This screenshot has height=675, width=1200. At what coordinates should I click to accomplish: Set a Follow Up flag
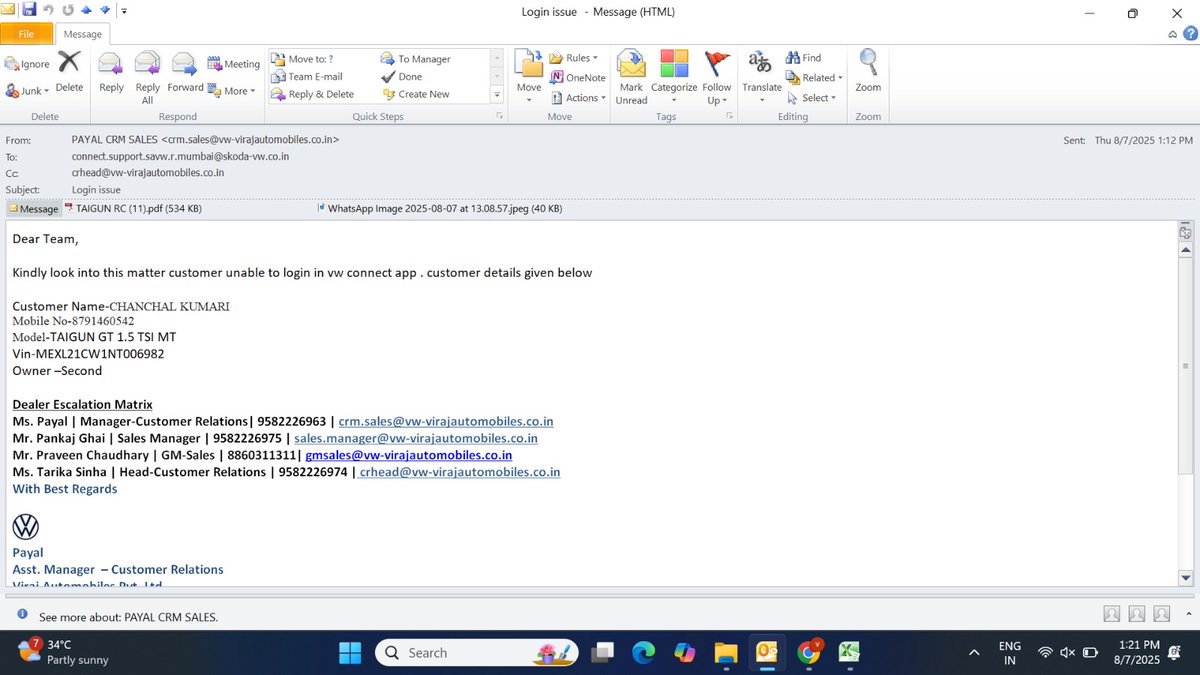tap(717, 77)
